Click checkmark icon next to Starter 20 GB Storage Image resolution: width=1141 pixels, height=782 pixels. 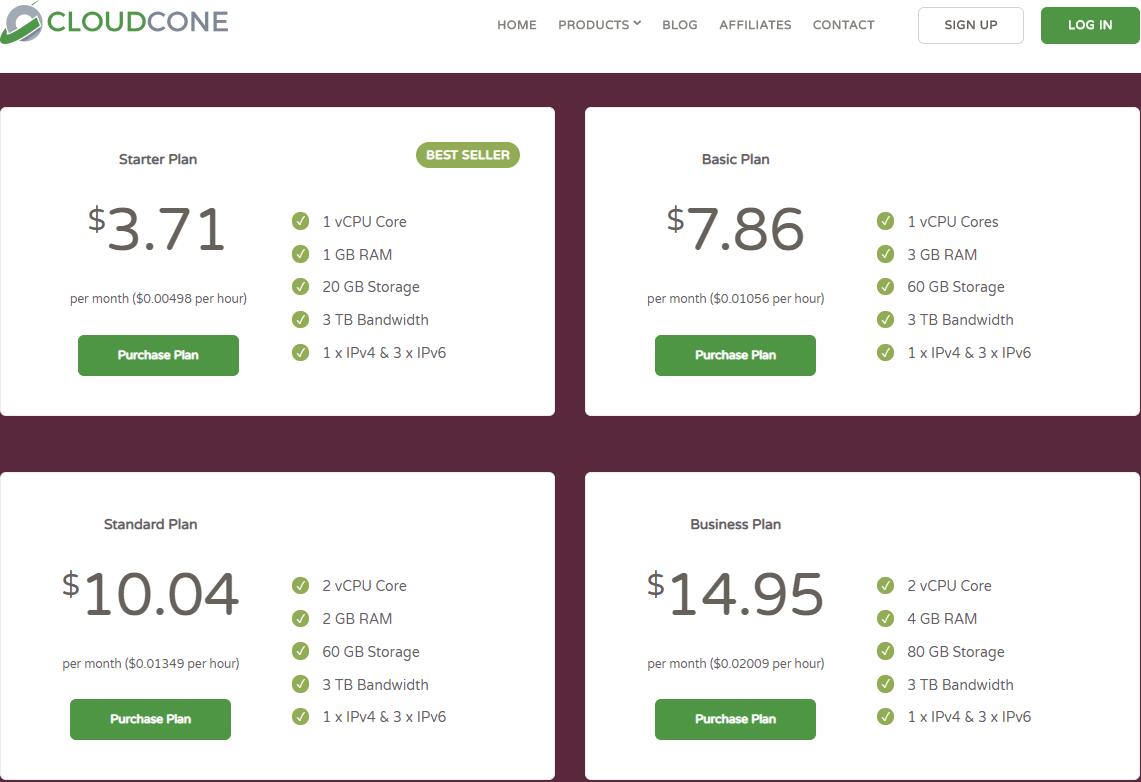pyautogui.click(x=300, y=287)
